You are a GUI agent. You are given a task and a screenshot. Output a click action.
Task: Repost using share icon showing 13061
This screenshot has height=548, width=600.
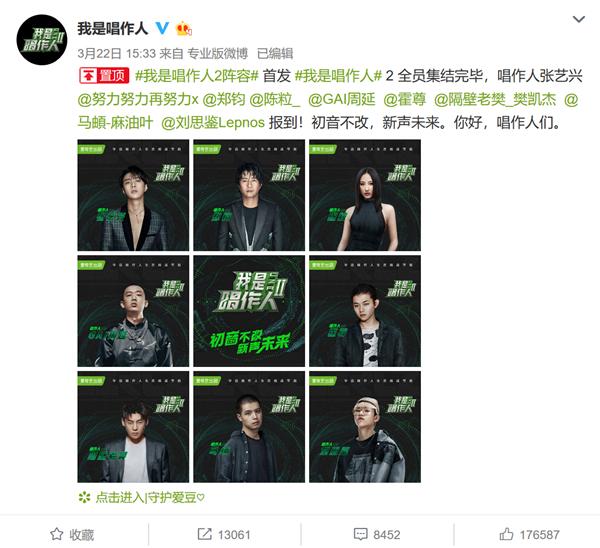click(224, 534)
